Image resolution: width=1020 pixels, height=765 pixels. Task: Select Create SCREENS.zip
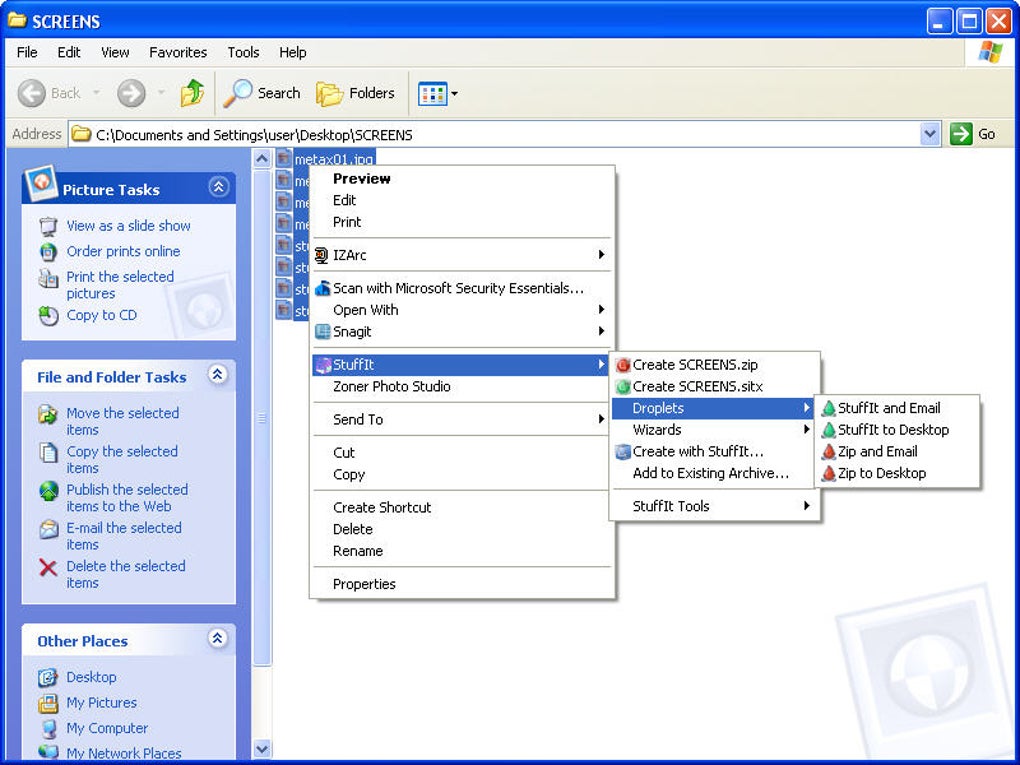coord(714,365)
